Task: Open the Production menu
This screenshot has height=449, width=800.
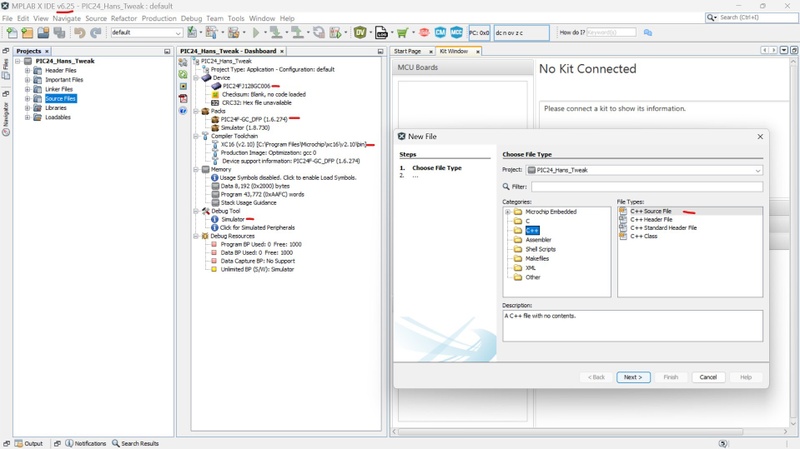Action: (x=159, y=18)
